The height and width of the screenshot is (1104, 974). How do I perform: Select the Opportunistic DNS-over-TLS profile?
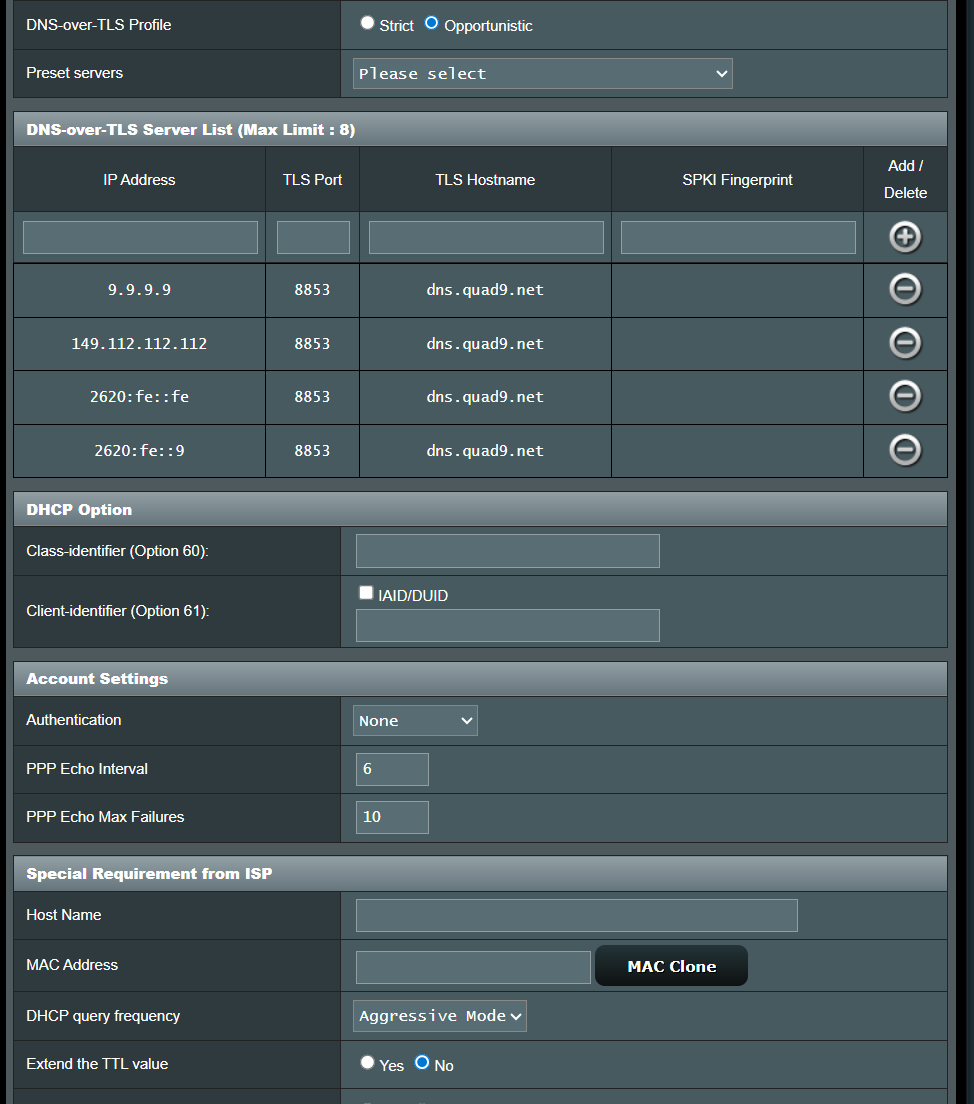tap(432, 23)
